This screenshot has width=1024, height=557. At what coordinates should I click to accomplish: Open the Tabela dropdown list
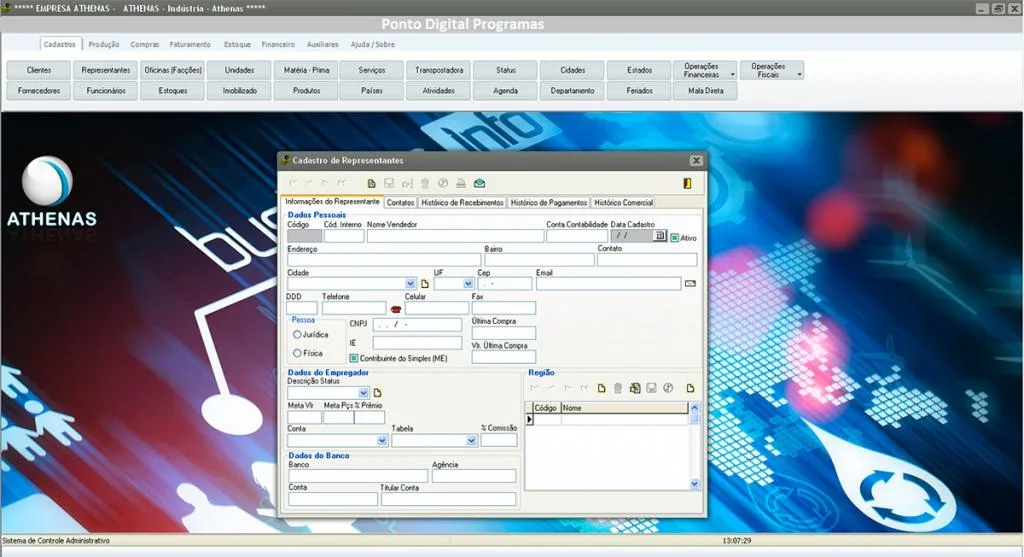pyautogui.click(x=472, y=441)
